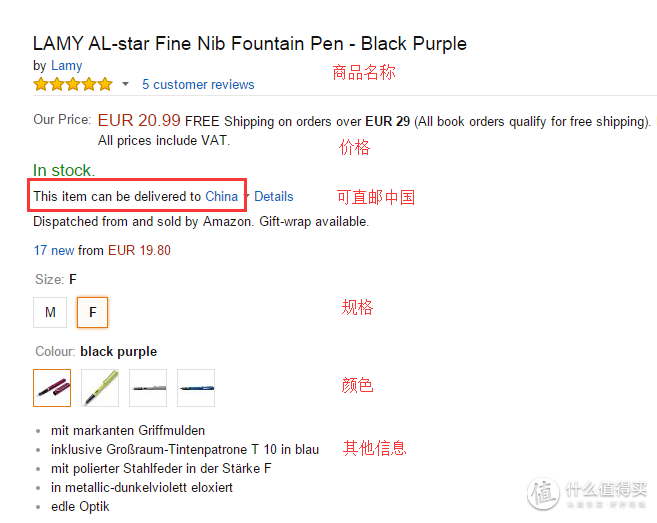Open 5 customer reviews link
The image size is (657, 523).
tap(198, 85)
